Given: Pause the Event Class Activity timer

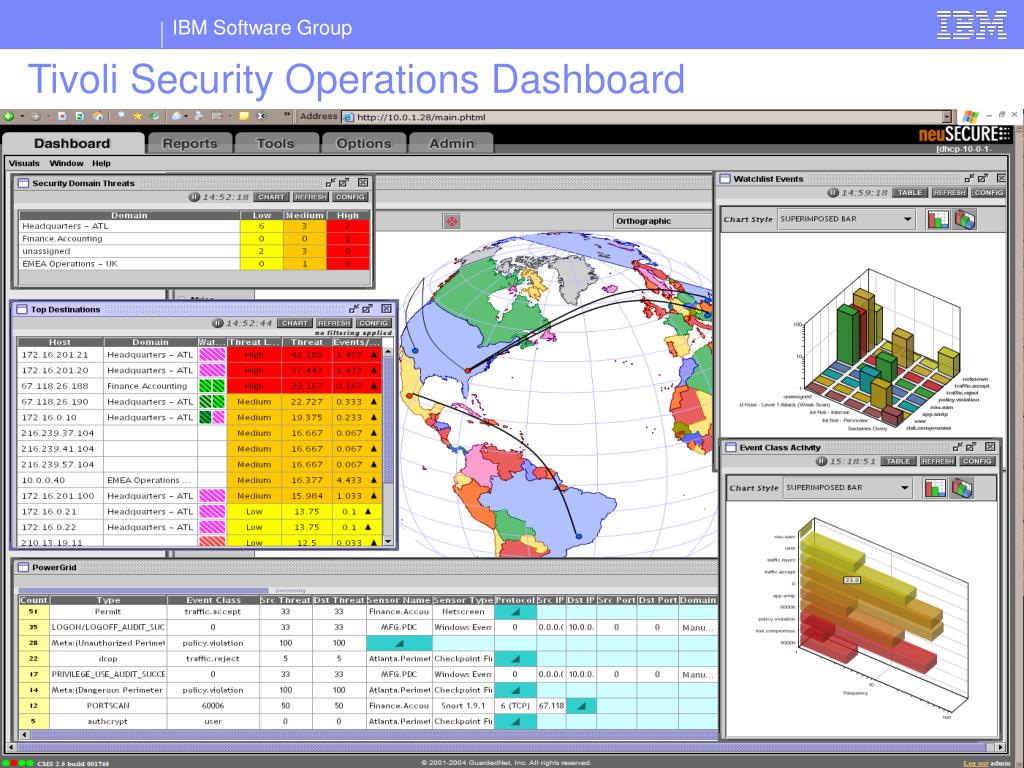Looking at the screenshot, I should (822, 461).
